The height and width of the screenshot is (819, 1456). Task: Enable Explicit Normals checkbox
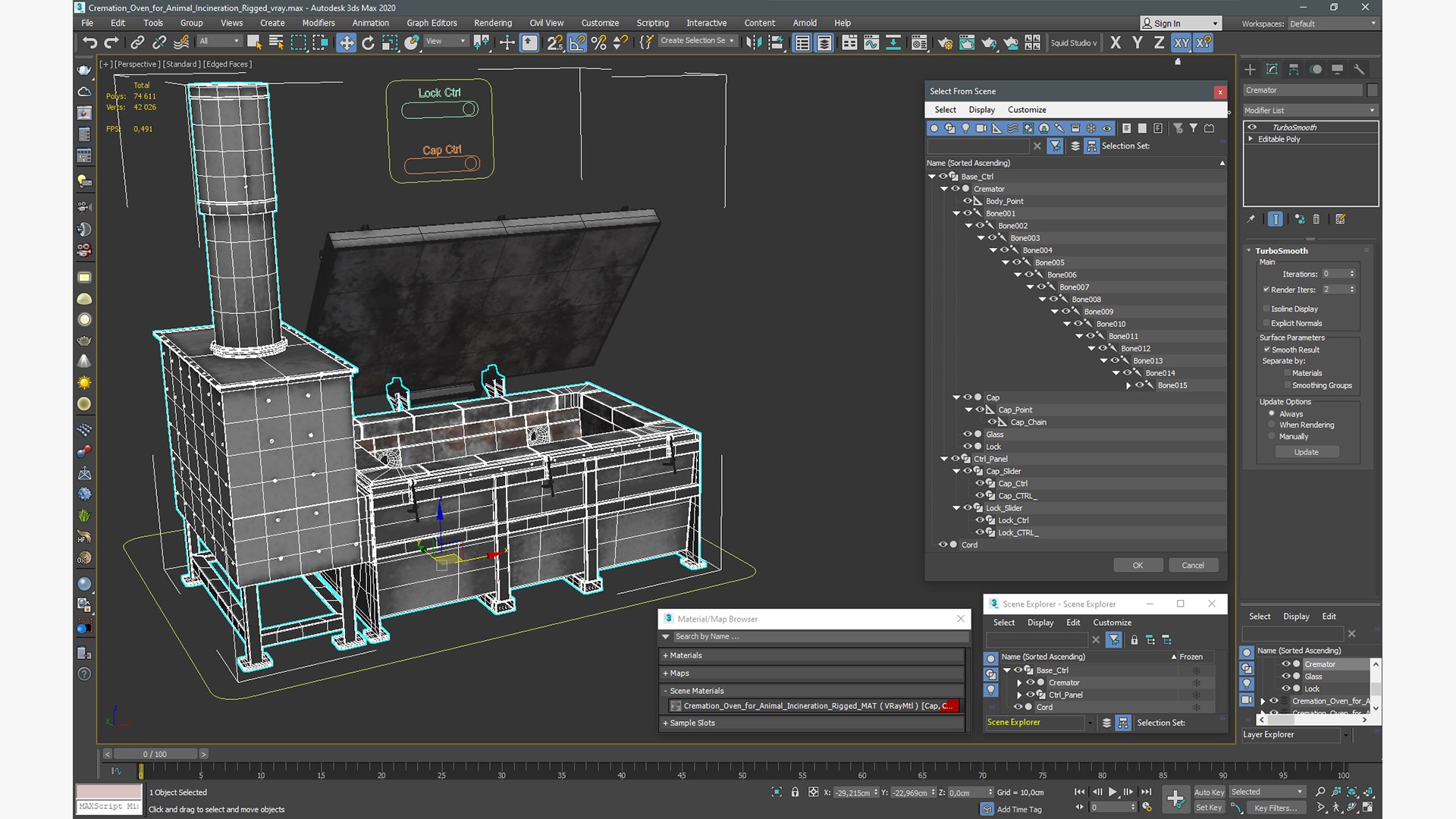pos(1266,323)
